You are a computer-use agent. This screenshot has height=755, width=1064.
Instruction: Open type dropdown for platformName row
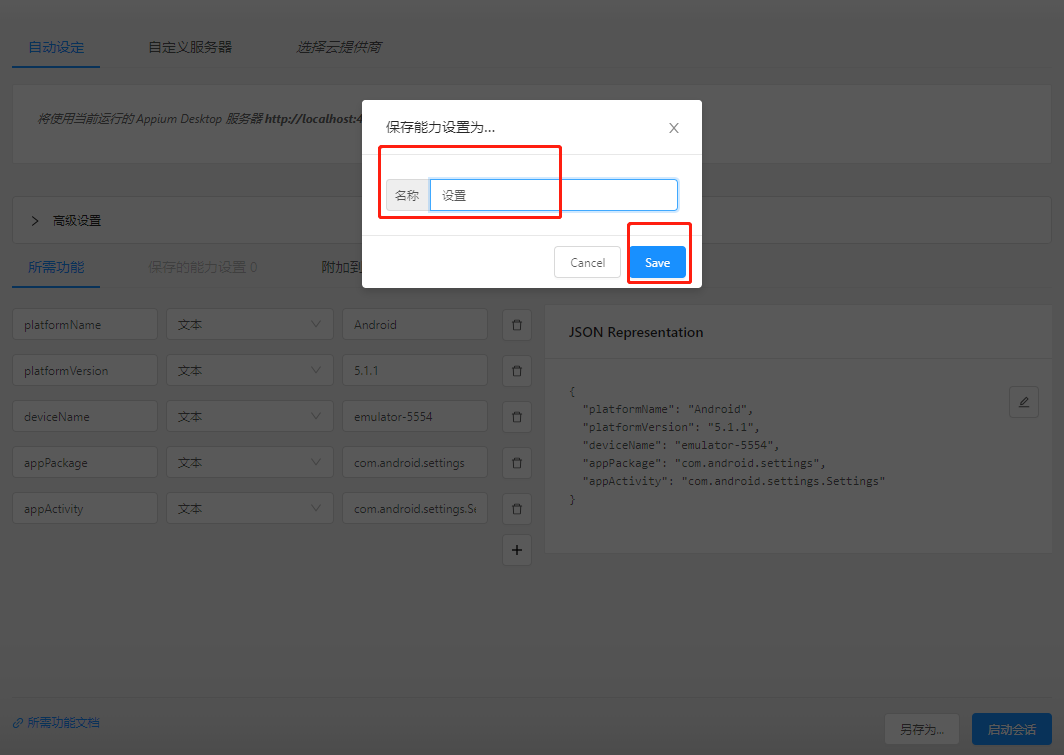click(250, 325)
